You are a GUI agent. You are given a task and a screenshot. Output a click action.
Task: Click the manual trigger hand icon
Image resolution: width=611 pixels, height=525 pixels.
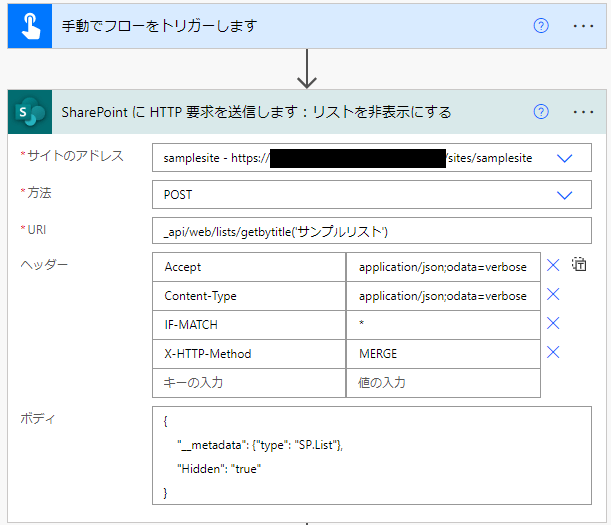[30, 26]
